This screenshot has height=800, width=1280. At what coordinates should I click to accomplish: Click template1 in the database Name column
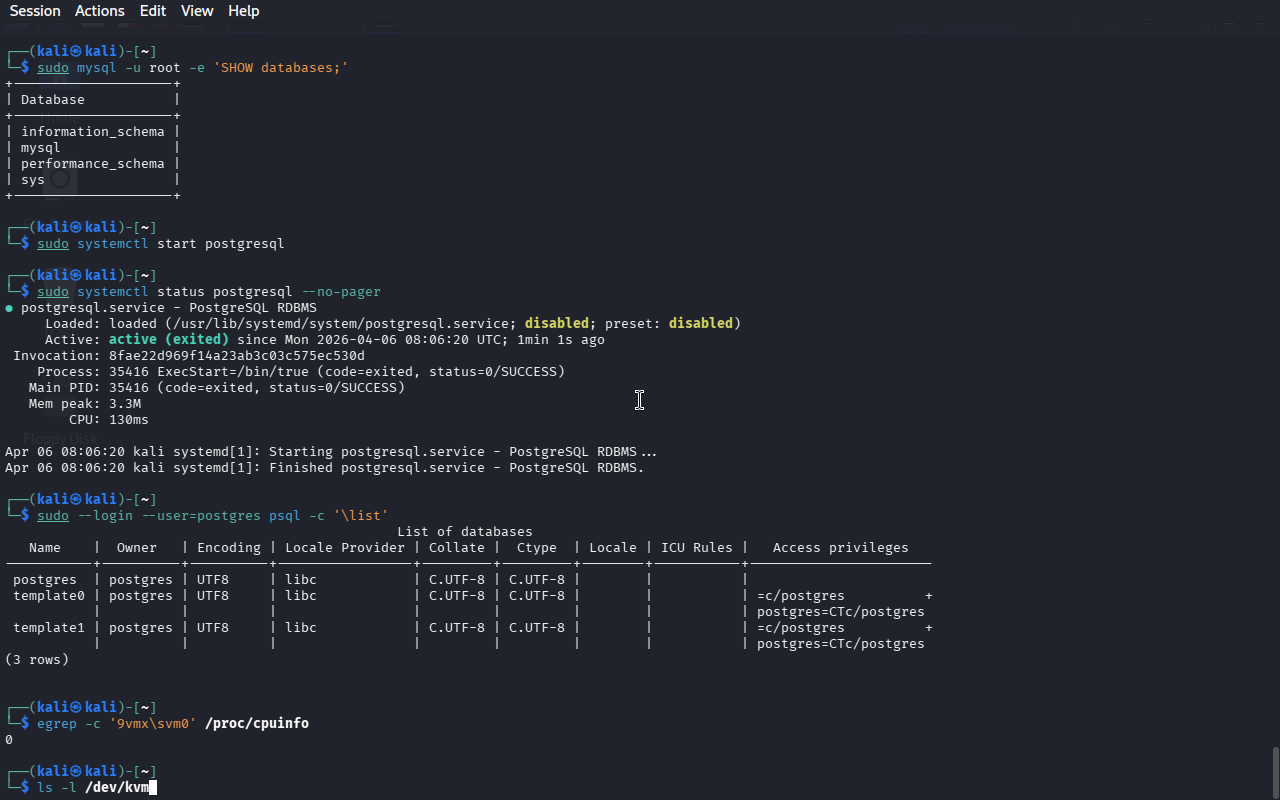pyautogui.click(x=45, y=628)
